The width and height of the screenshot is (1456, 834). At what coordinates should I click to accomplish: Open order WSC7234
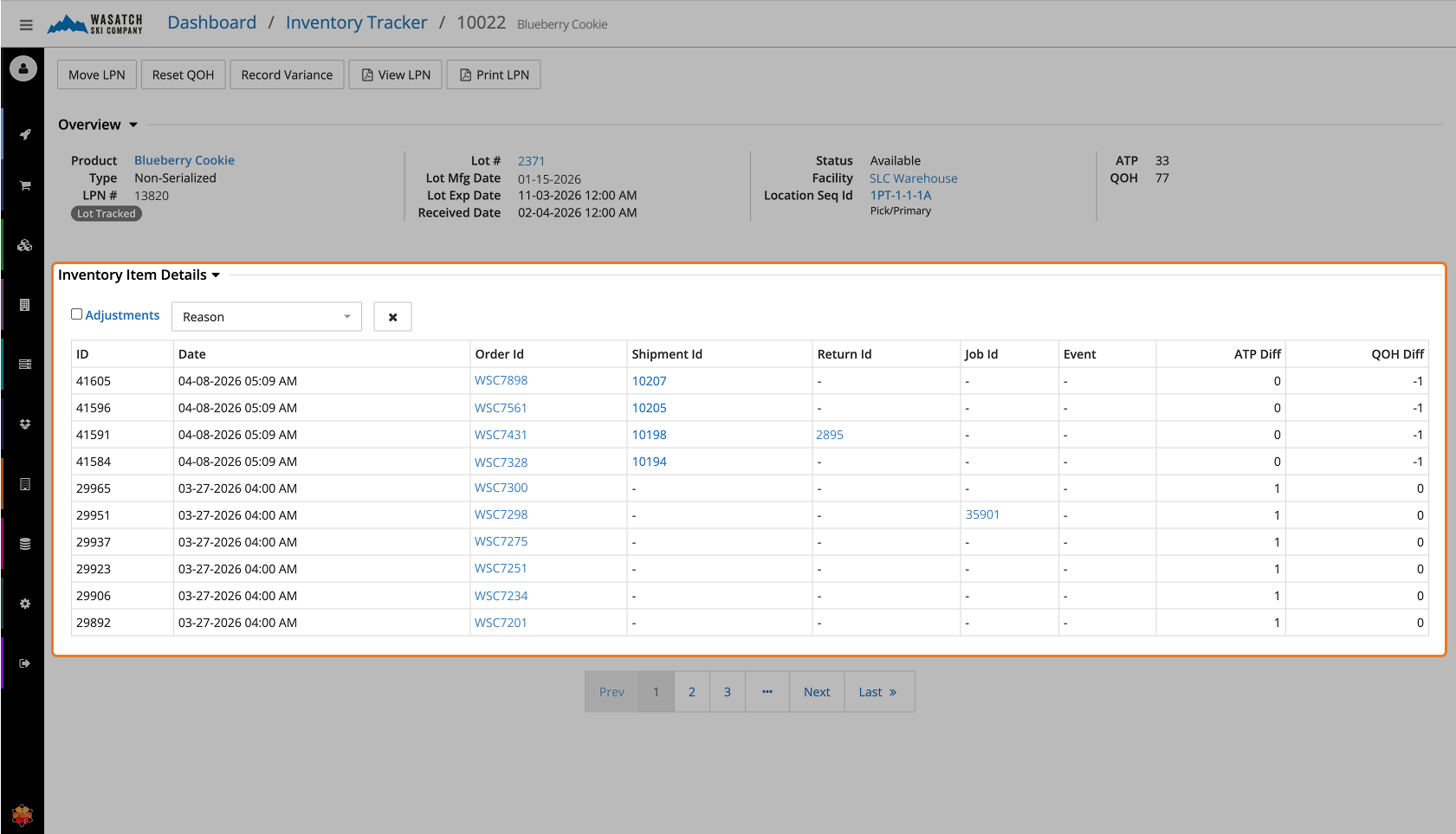(x=501, y=596)
